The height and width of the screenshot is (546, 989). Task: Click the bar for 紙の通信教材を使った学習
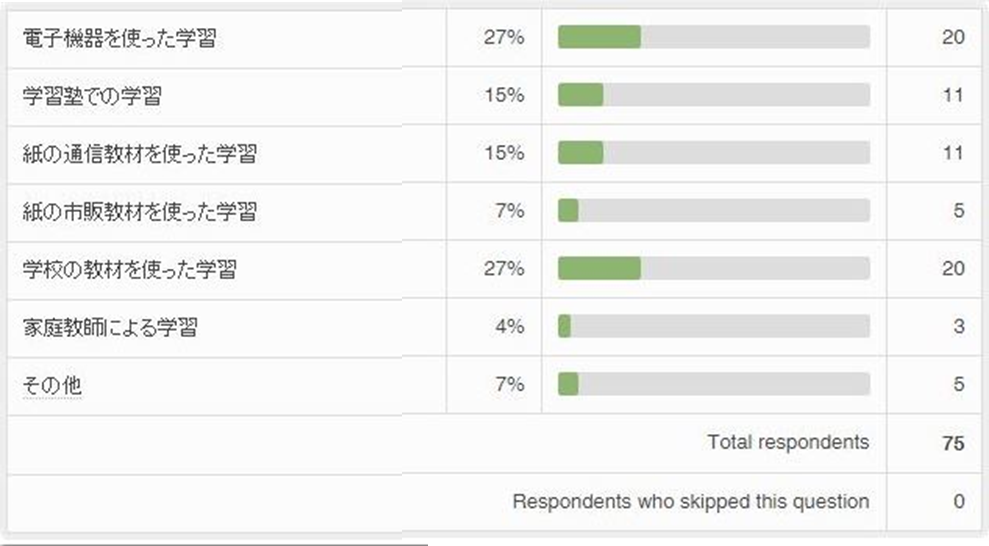click(x=713, y=153)
